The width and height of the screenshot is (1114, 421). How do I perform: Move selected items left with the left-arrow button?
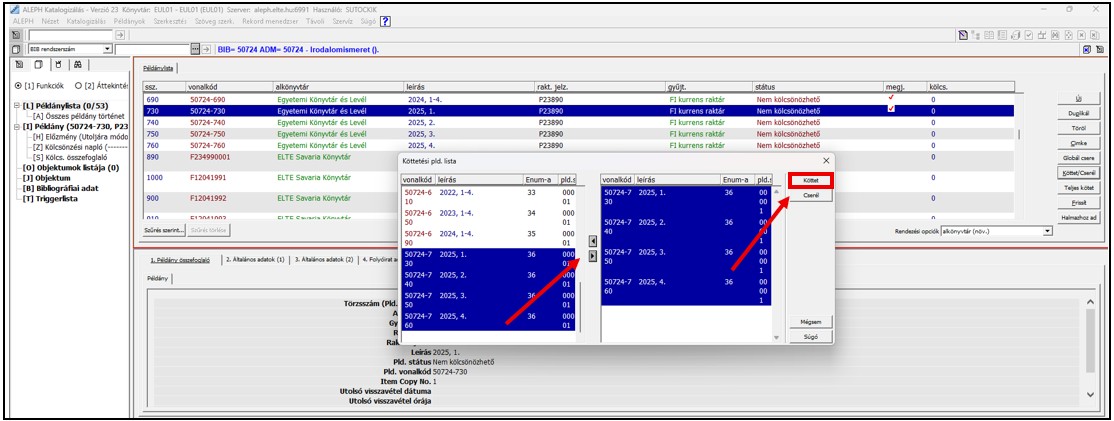593,242
